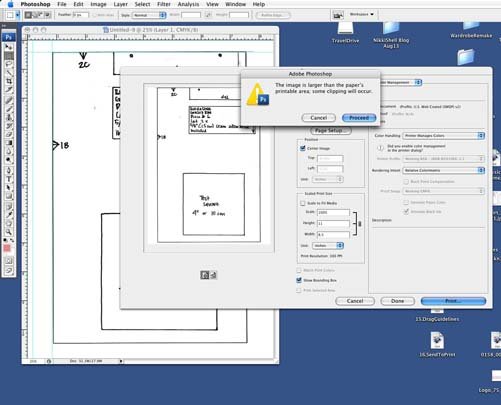Open tool preset picker arrow

coord(18,15)
